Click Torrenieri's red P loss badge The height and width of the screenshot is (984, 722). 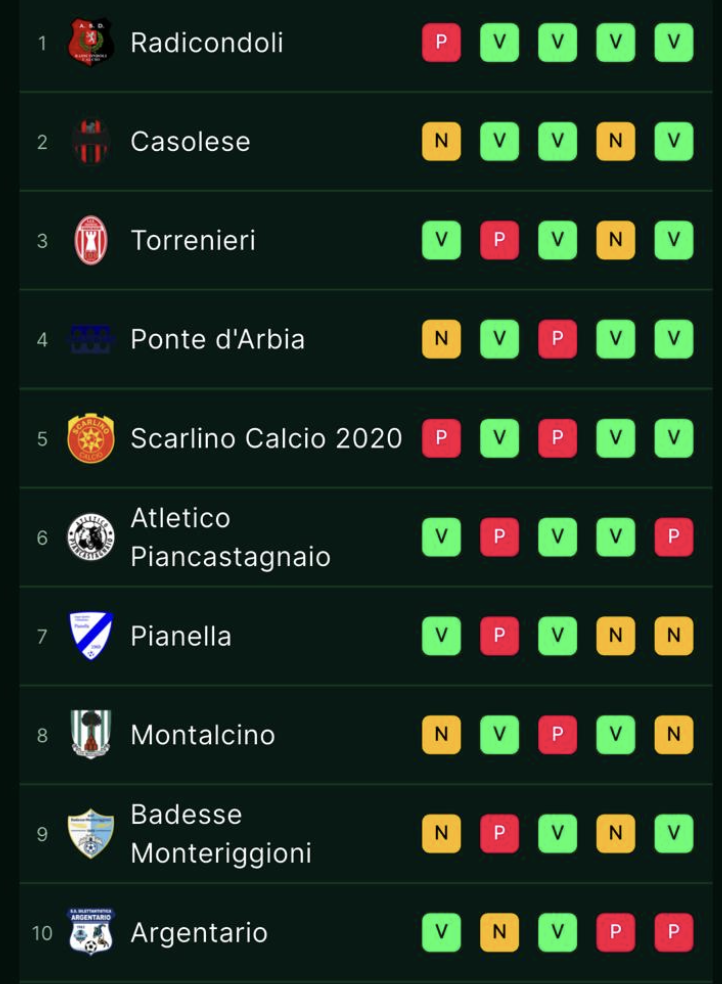[x=499, y=240]
